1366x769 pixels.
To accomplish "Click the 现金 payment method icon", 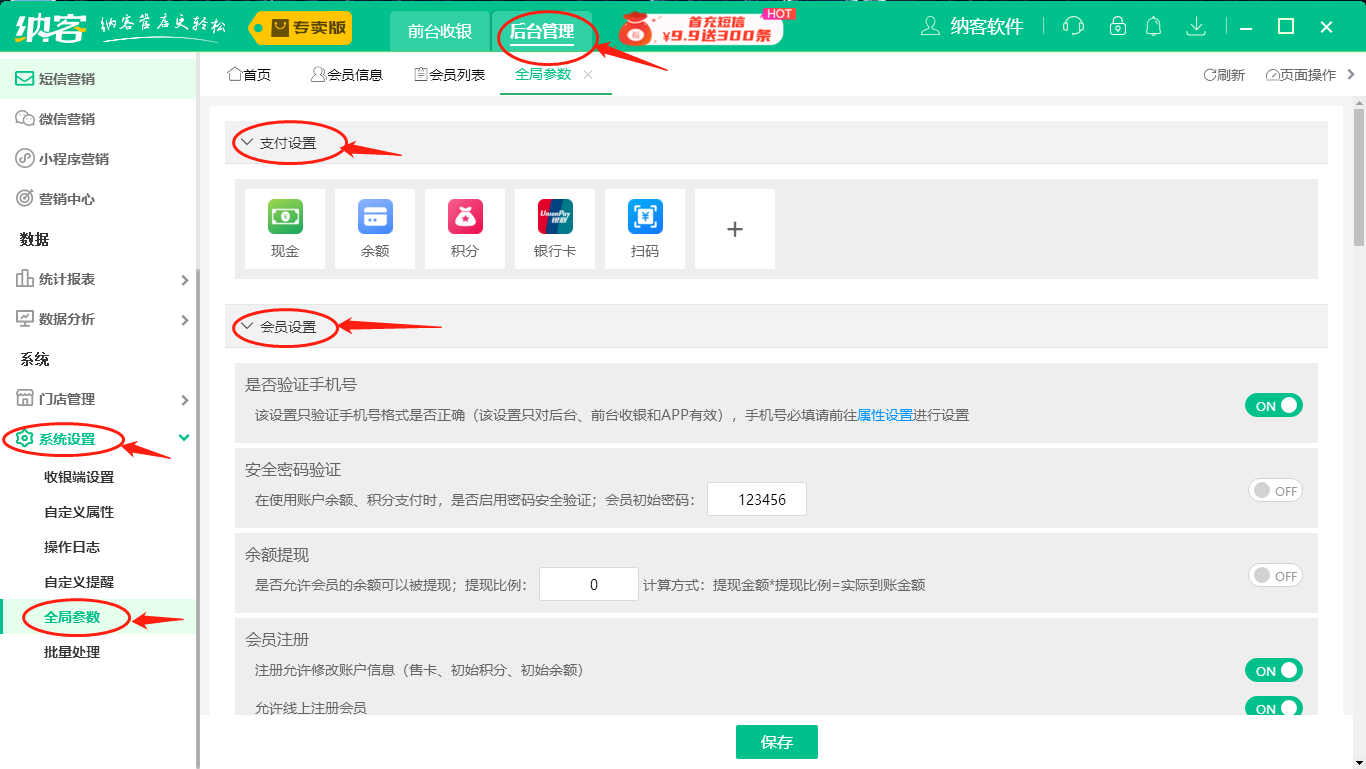I will pyautogui.click(x=284, y=228).
